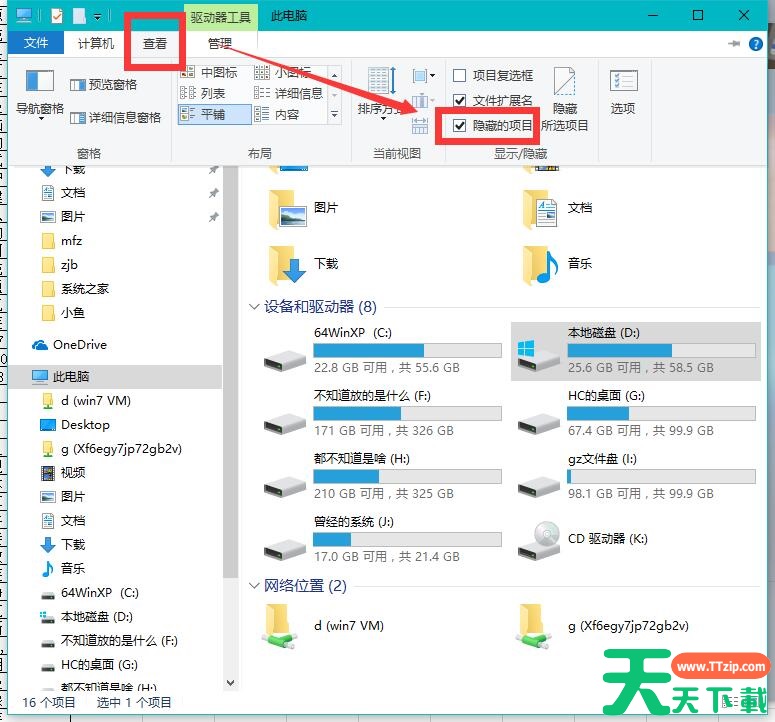775x722 pixels.
Task: Select Details (详细信息) layout
Action: [x=288, y=93]
